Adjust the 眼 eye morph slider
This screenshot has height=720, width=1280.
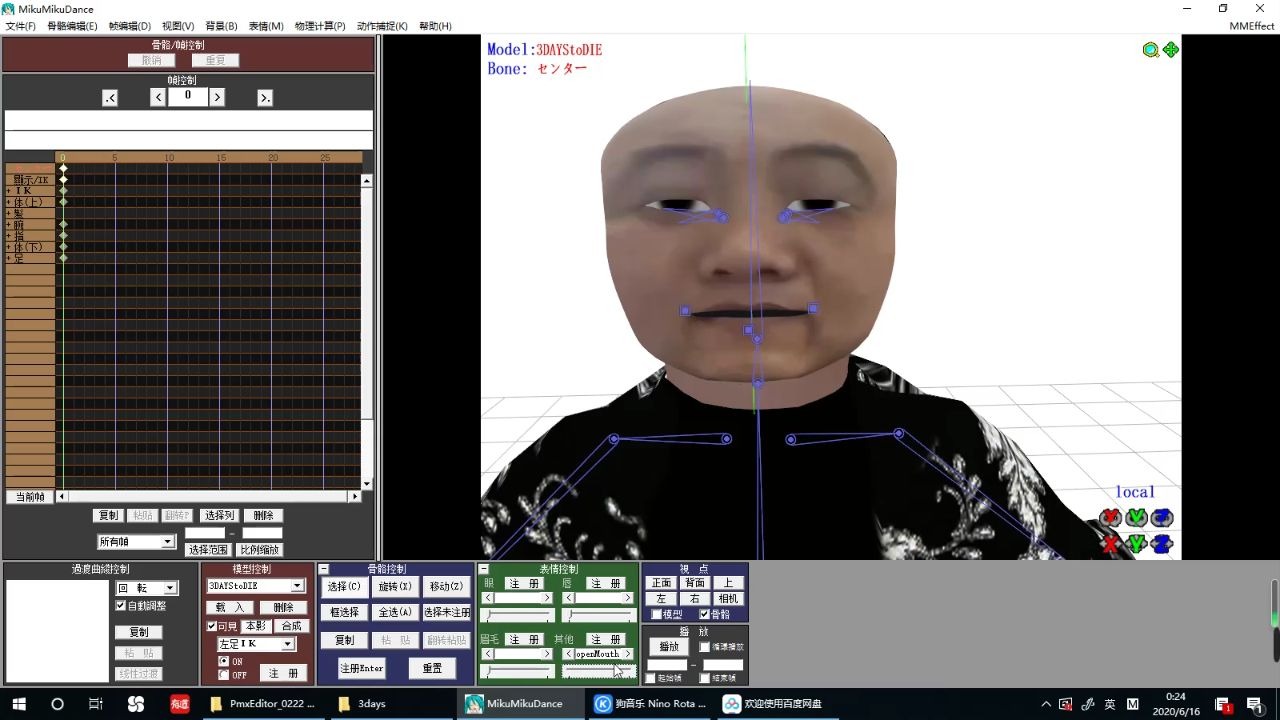518,616
